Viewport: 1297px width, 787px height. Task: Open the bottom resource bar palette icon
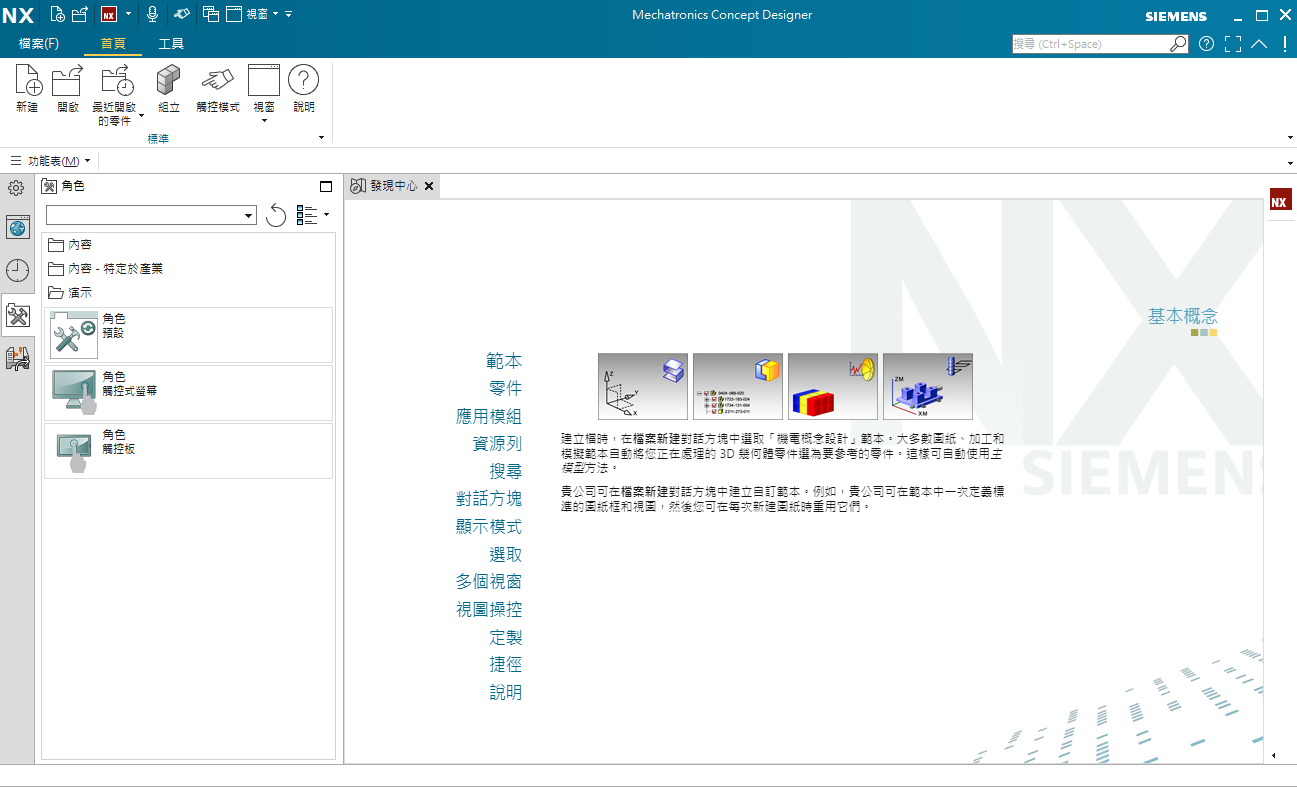tap(17, 358)
